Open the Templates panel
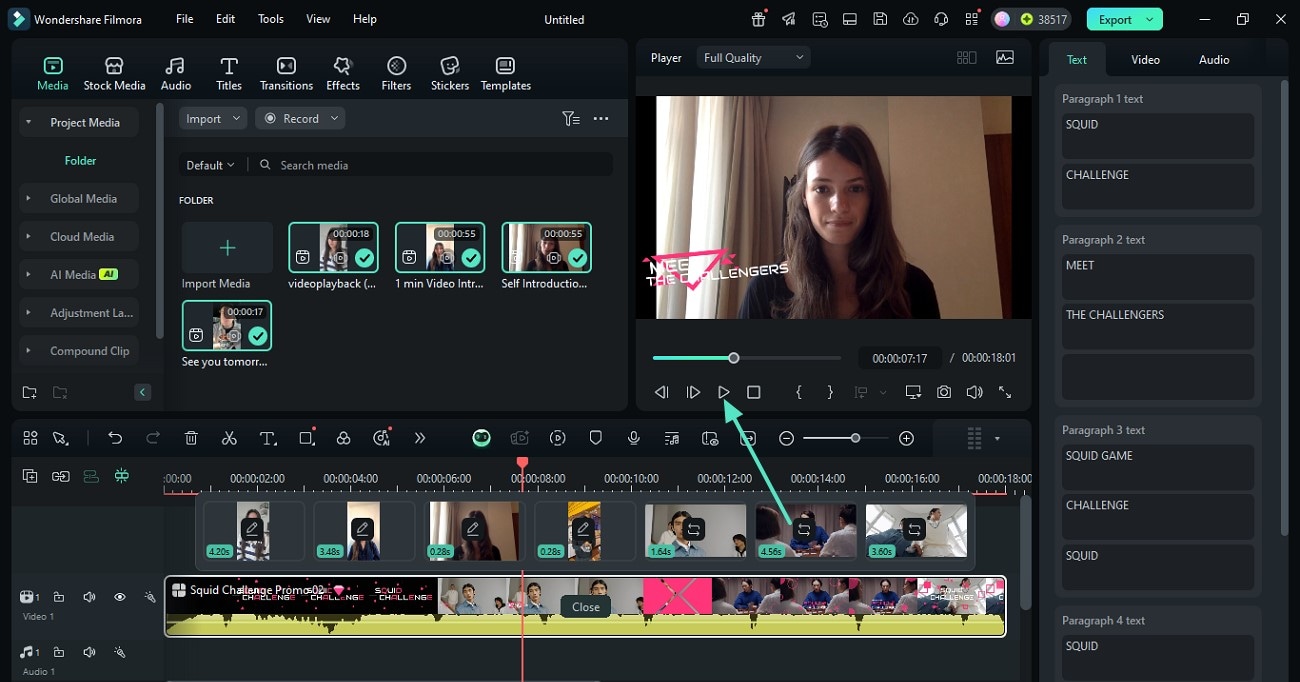The image size is (1300, 682). pos(506,74)
